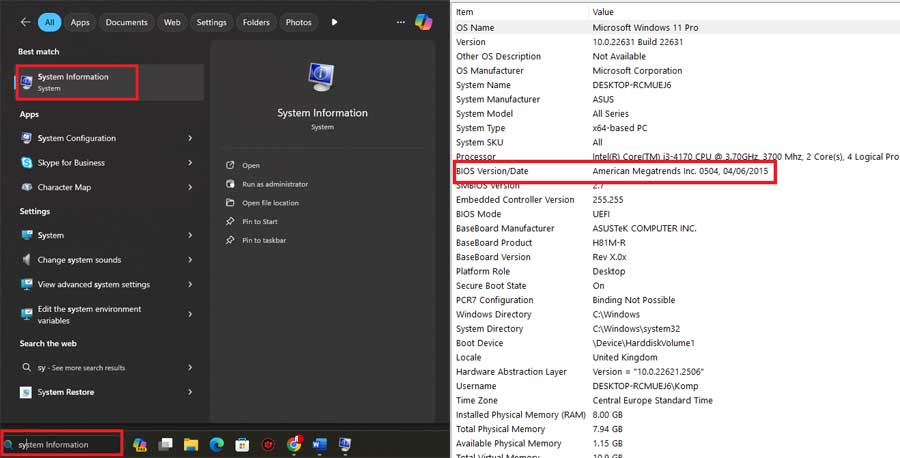Image resolution: width=900 pixels, height=458 pixels.
Task: Expand Skype for Business chevron
Action: (190, 163)
